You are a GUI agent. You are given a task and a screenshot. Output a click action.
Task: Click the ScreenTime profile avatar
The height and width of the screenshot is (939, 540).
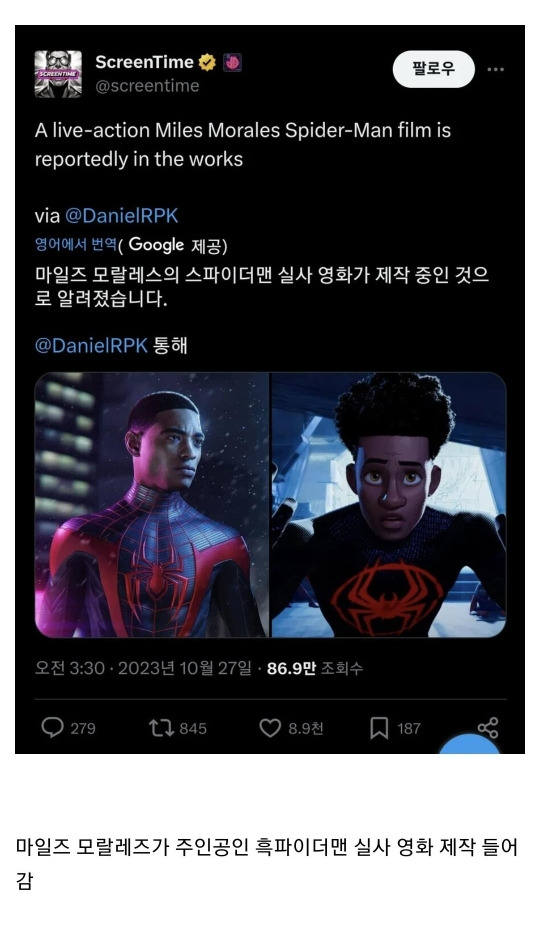pos(58,74)
